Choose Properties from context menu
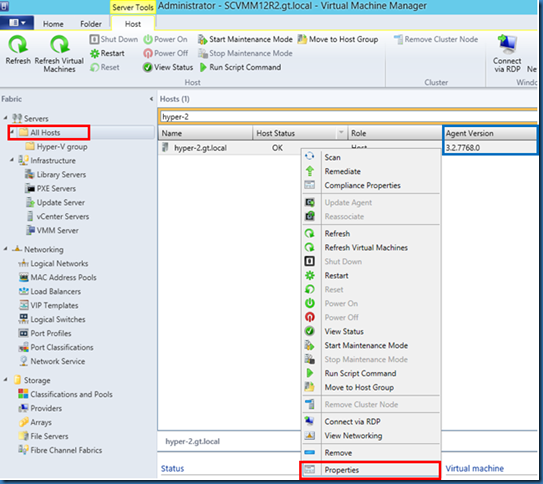543x484 pixels. [371, 470]
